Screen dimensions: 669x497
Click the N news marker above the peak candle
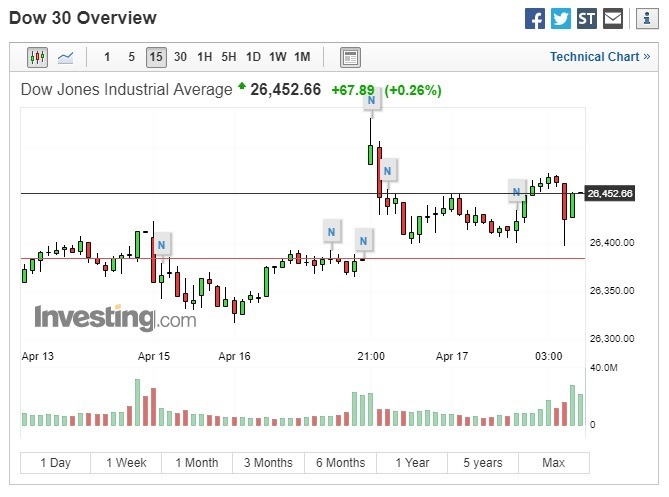[x=372, y=100]
